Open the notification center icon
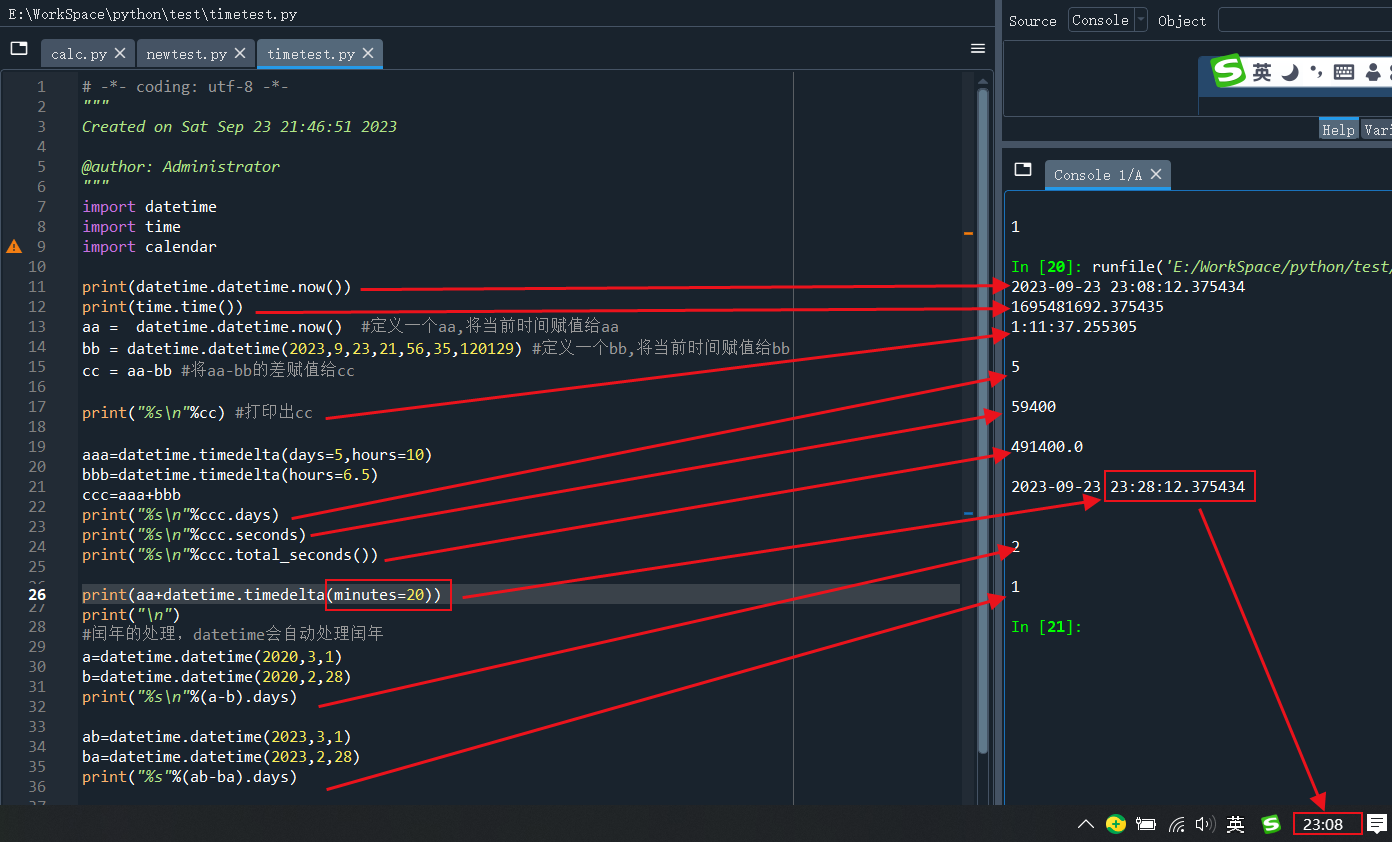 [x=1377, y=824]
